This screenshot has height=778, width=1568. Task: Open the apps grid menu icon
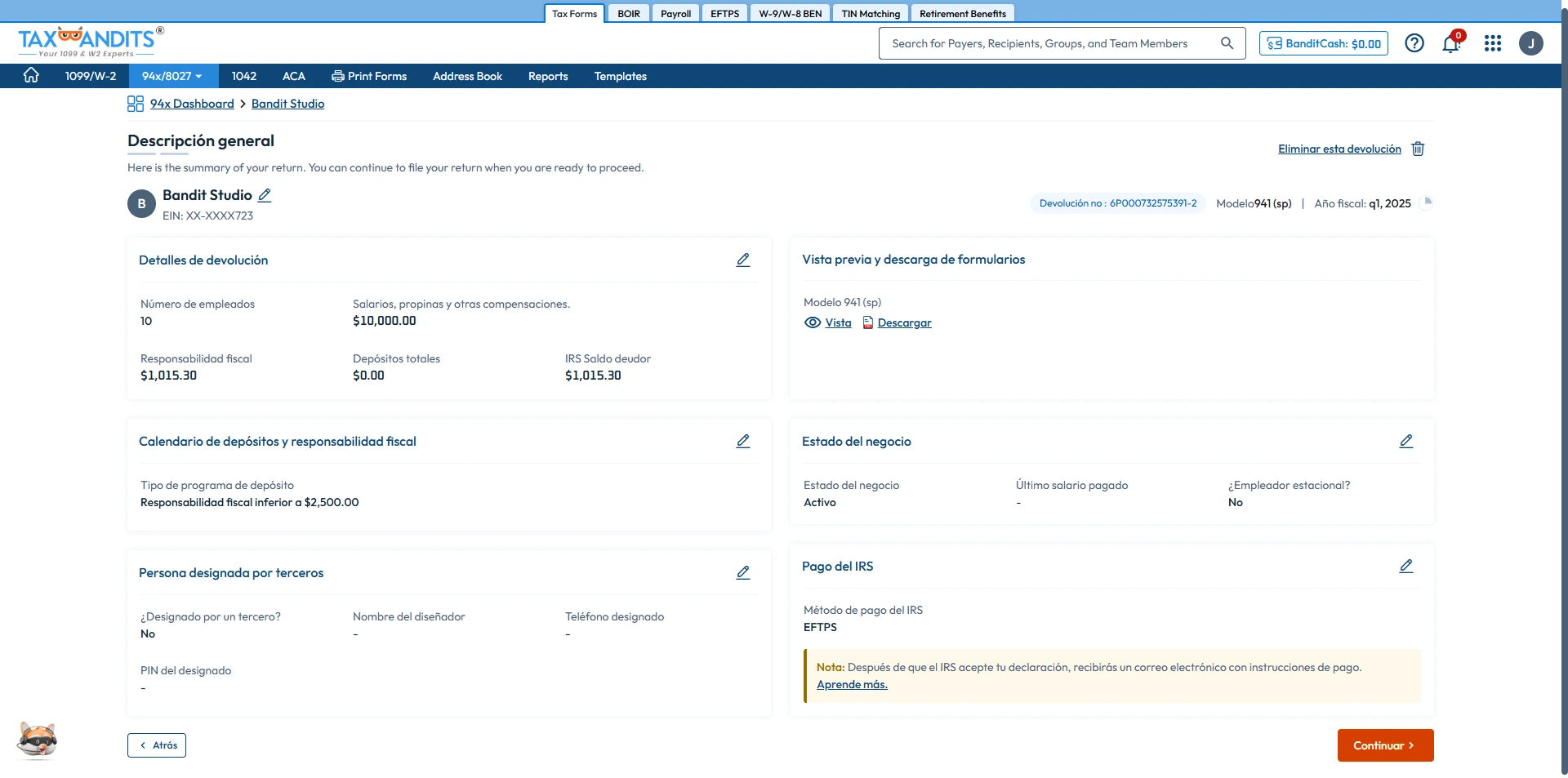click(1493, 43)
